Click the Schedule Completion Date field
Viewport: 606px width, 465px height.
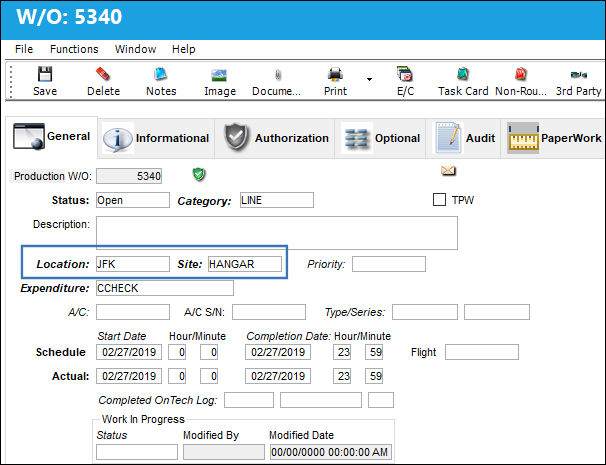tap(278, 352)
